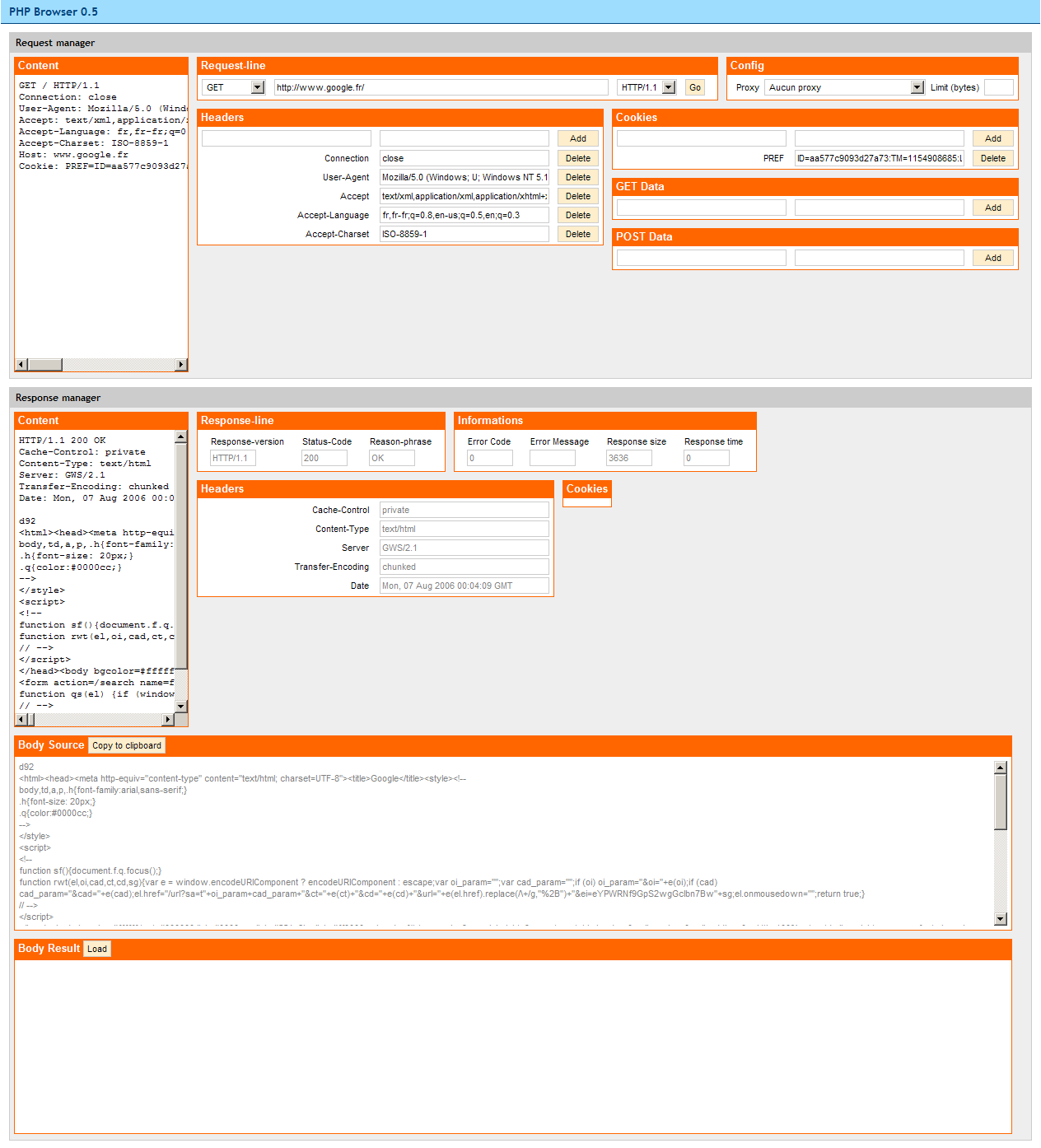Click the Date response header field

[464, 586]
